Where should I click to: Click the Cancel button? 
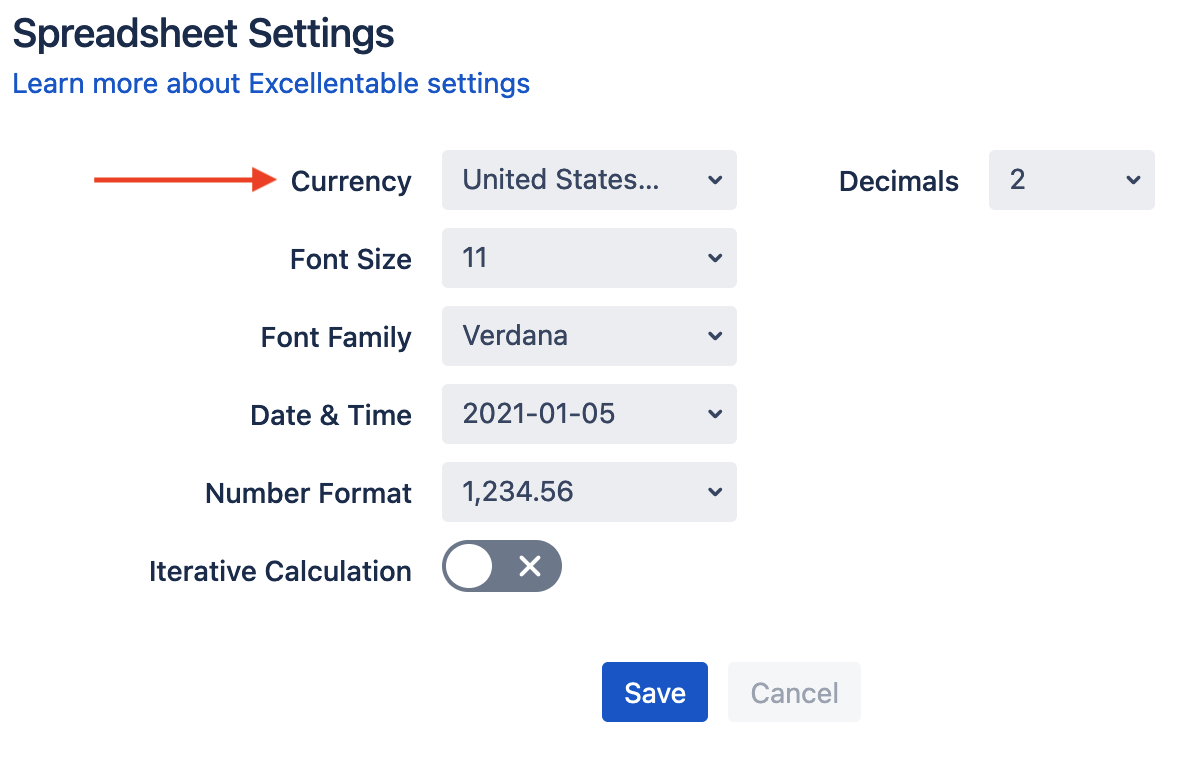794,692
